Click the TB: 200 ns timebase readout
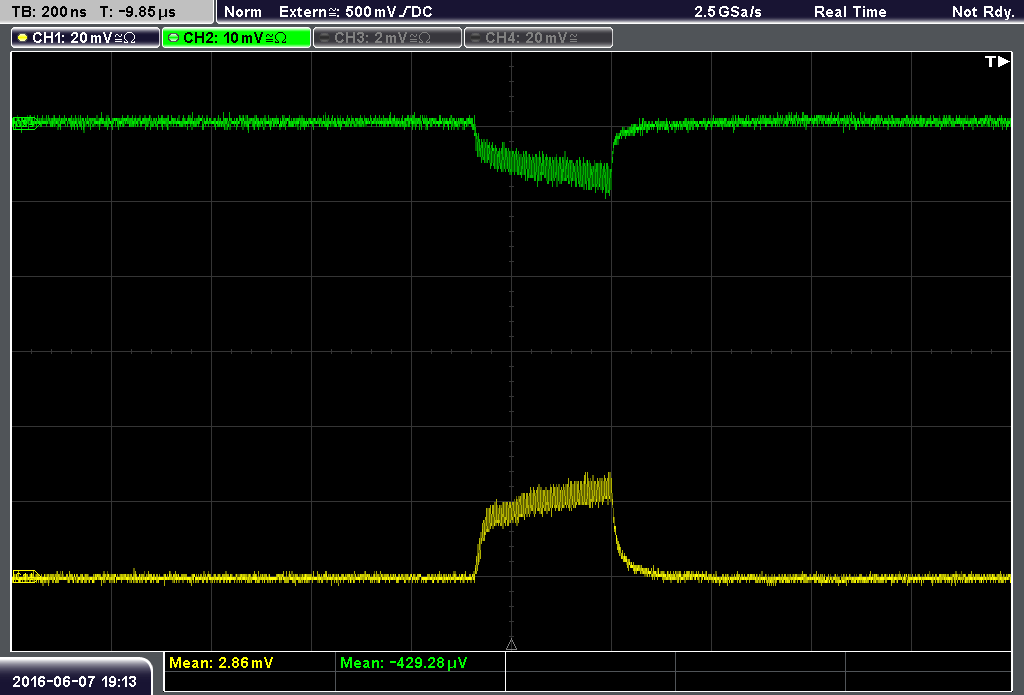The width and height of the screenshot is (1024, 695). (x=49, y=12)
